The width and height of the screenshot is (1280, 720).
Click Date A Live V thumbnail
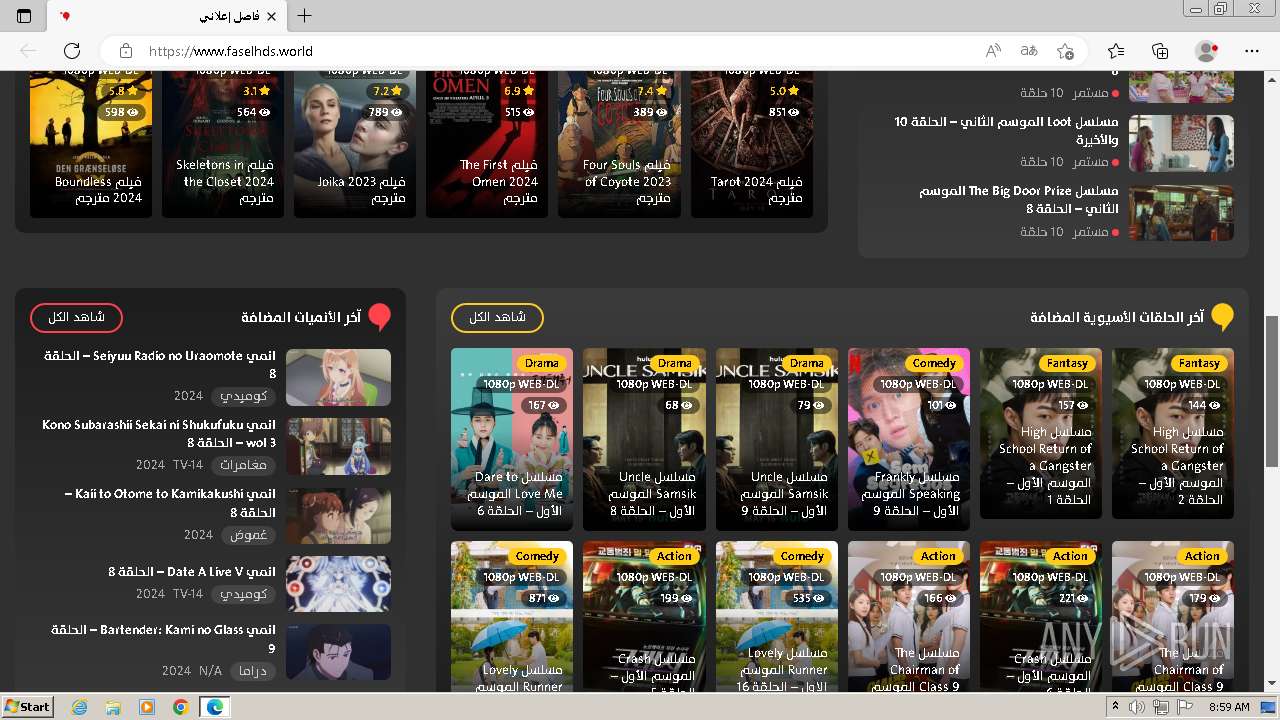tap(338, 584)
